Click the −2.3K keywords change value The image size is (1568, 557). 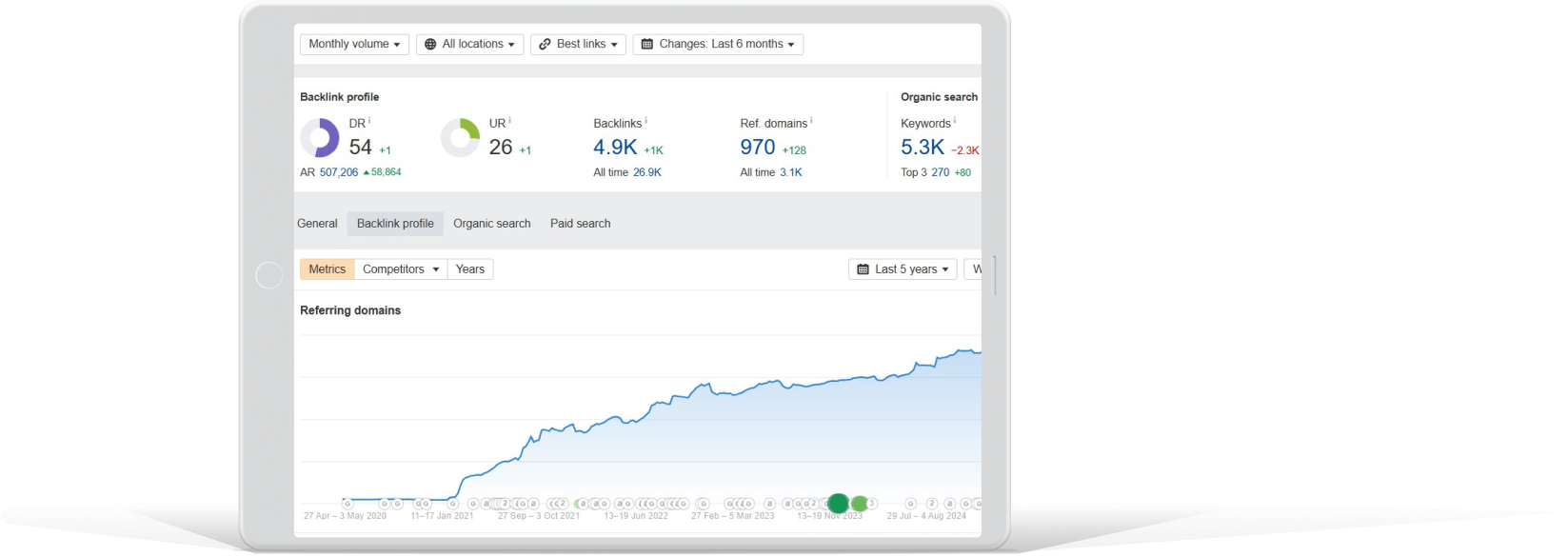(x=965, y=150)
